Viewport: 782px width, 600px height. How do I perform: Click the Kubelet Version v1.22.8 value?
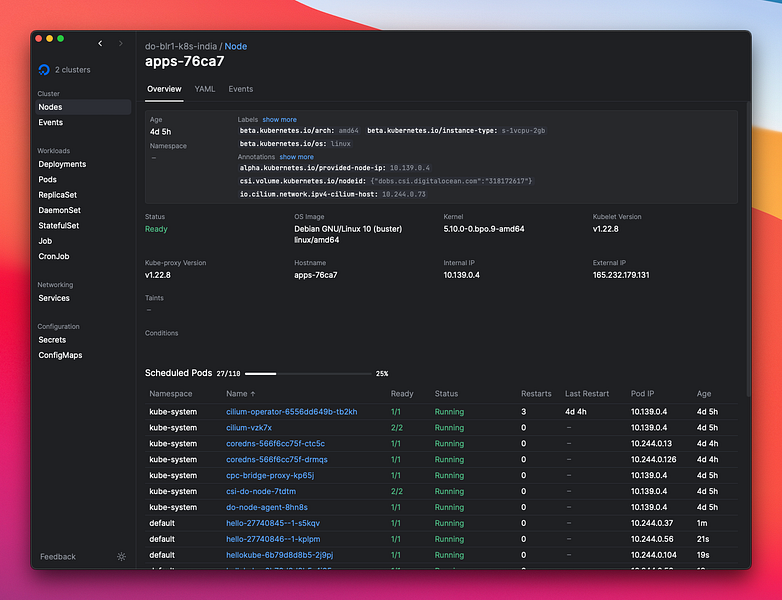(605, 229)
